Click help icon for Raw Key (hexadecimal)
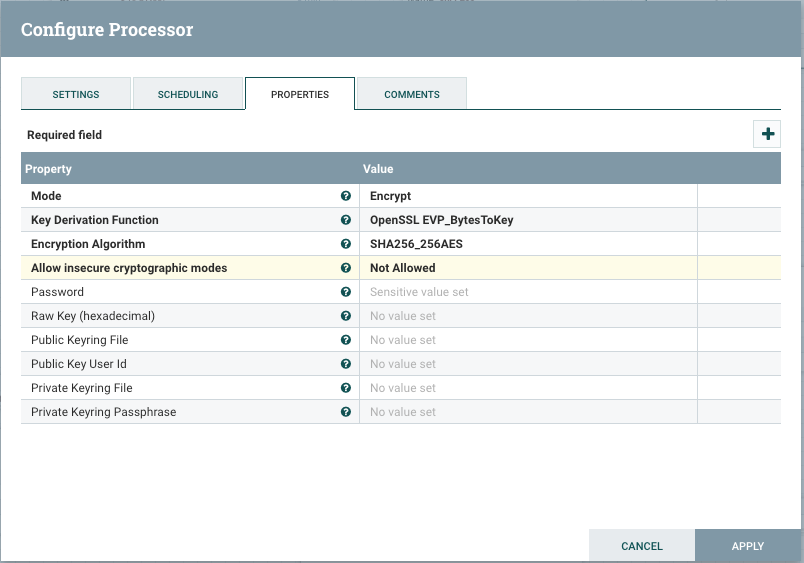 346,316
